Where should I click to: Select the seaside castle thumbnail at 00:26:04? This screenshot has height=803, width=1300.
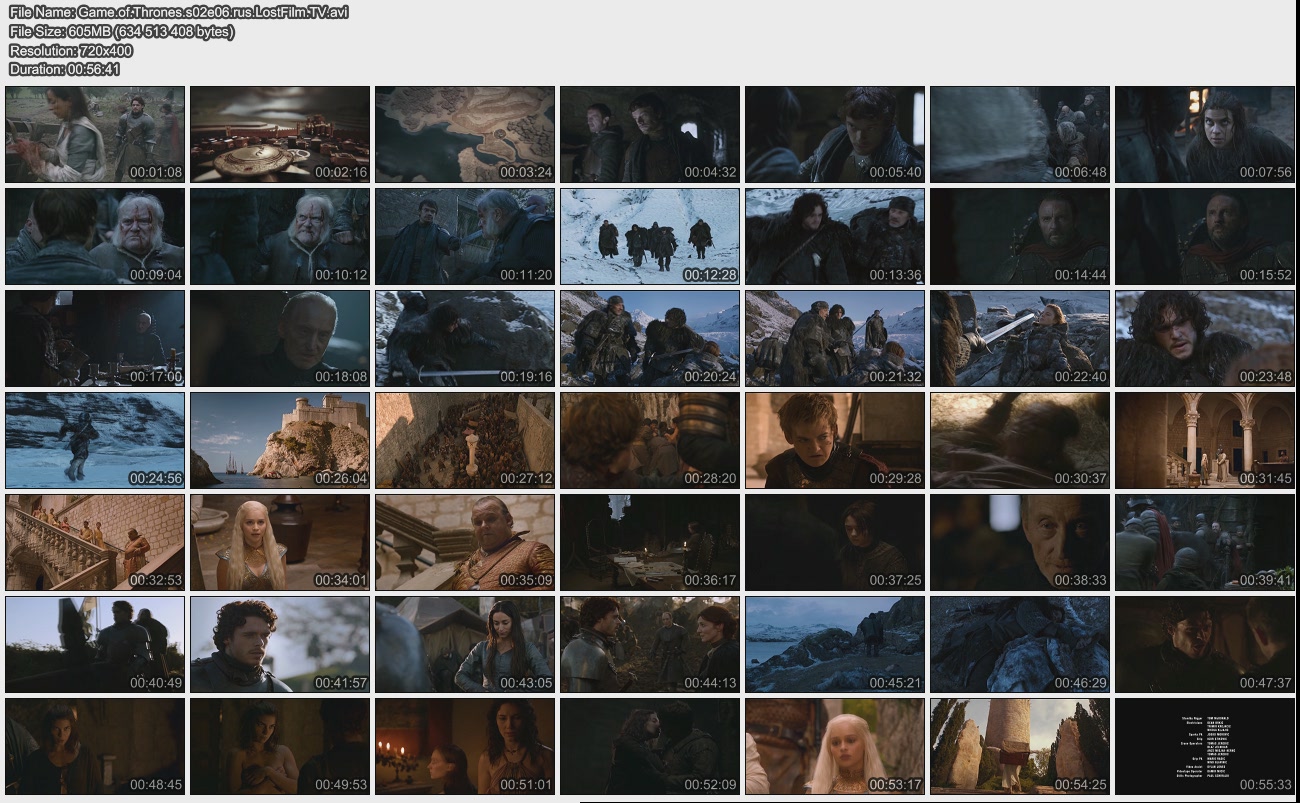[280, 441]
